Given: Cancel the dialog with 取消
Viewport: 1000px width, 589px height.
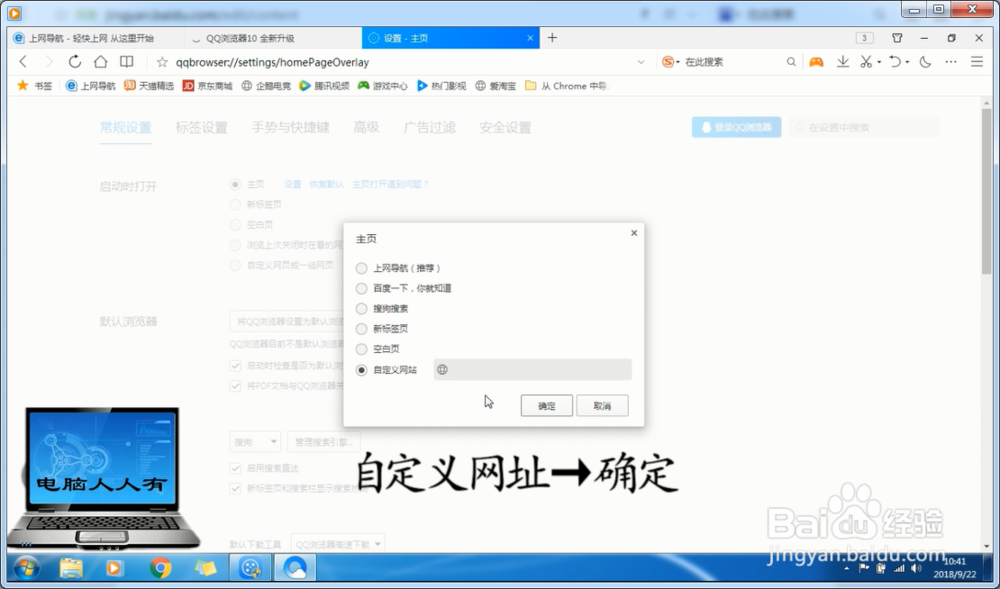Looking at the screenshot, I should (602, 405).
